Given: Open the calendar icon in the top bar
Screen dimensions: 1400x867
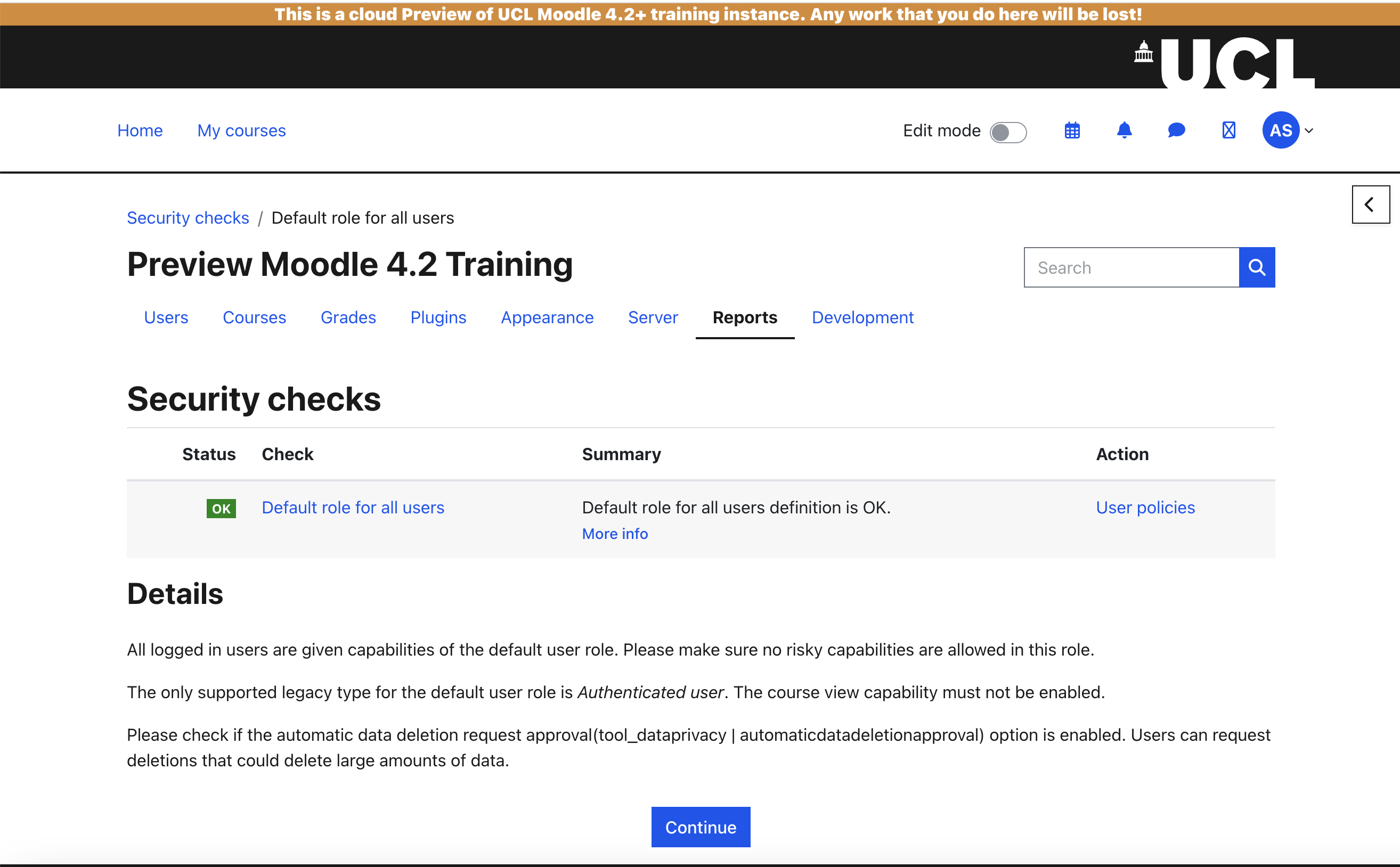Looking at the screenshot, I should point(1072,130).
